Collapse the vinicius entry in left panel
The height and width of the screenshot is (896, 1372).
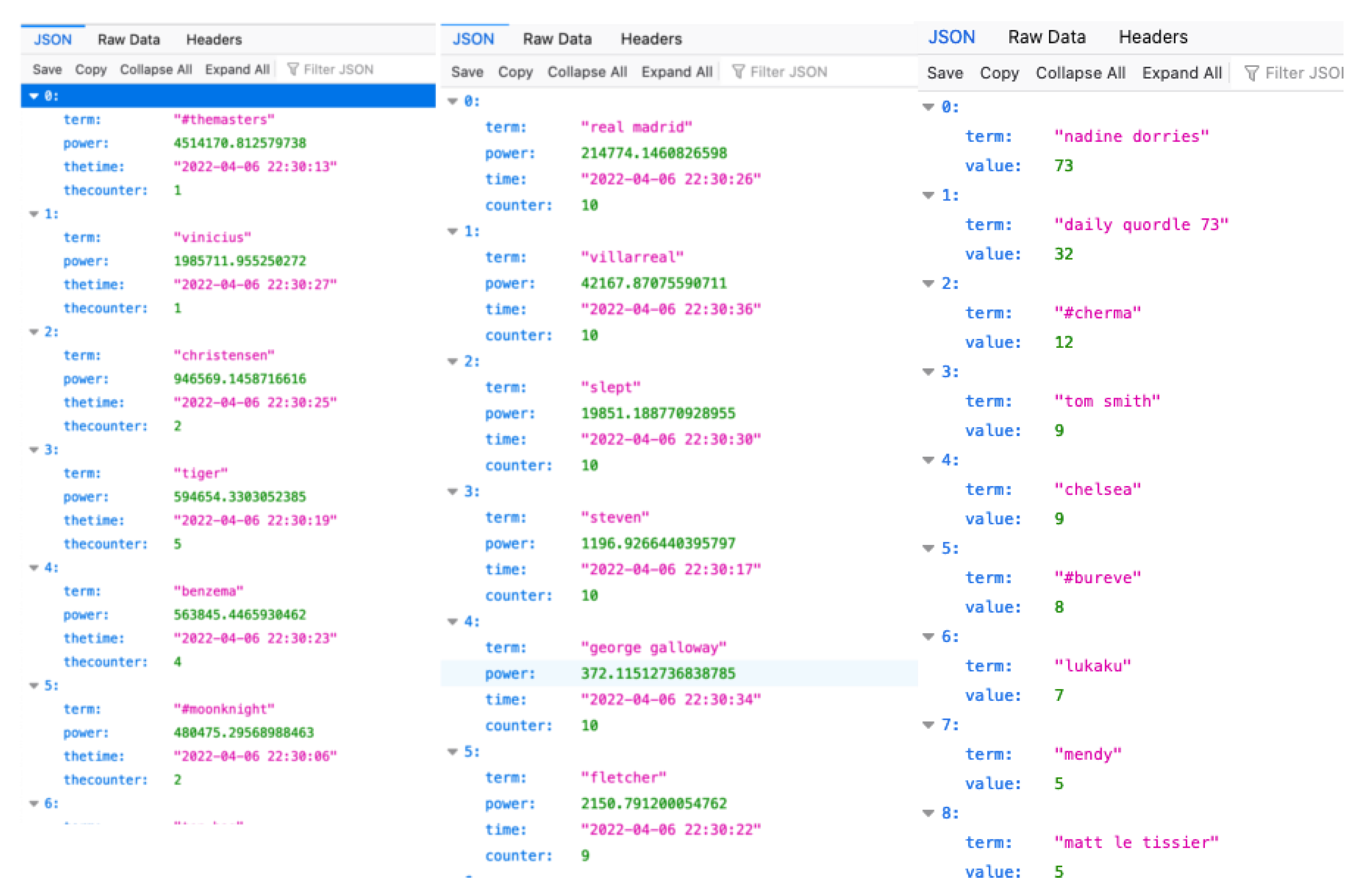point(34,214)
